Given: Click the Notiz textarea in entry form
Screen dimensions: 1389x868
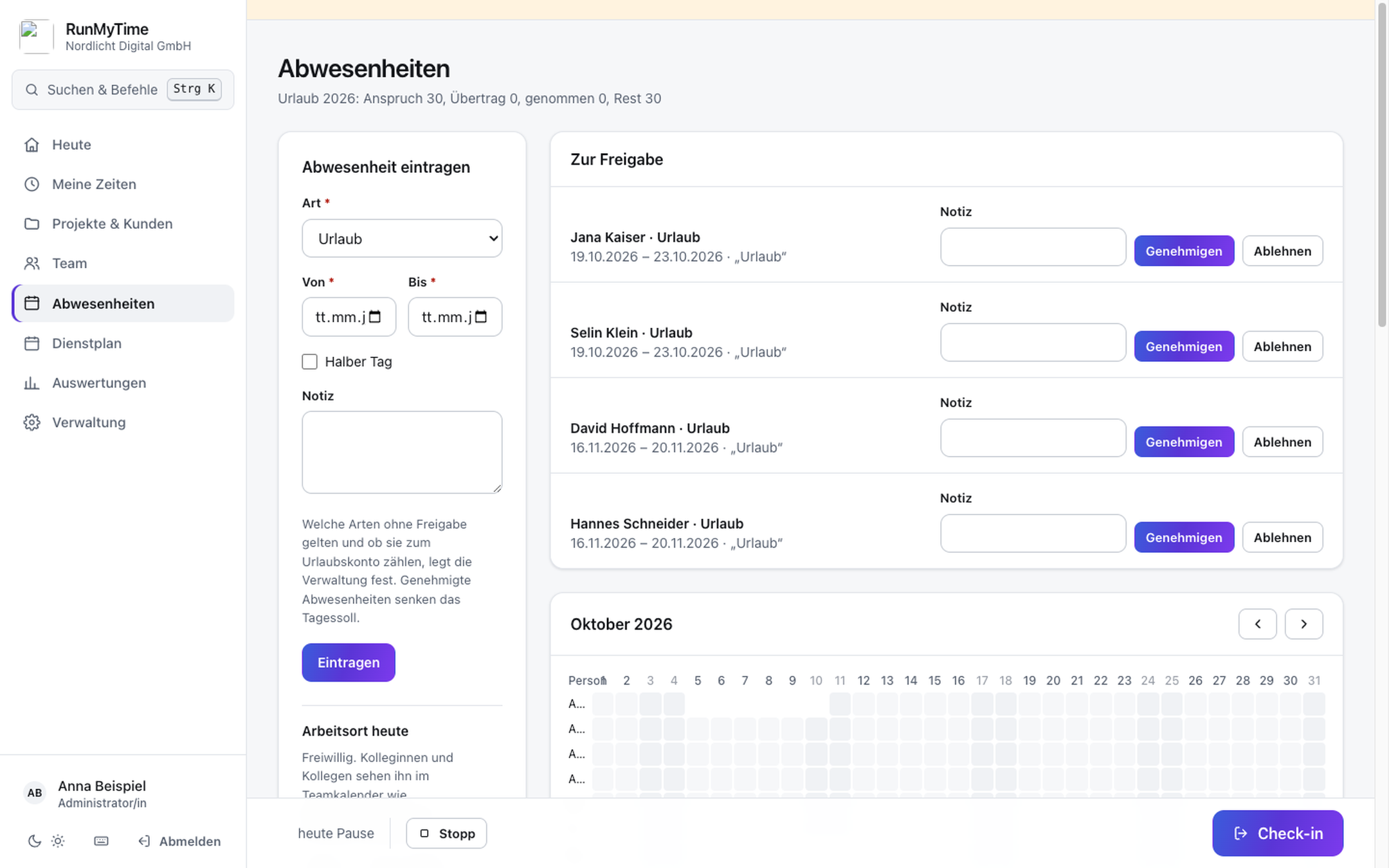Looking at the screenshot, I should (402, 453).
